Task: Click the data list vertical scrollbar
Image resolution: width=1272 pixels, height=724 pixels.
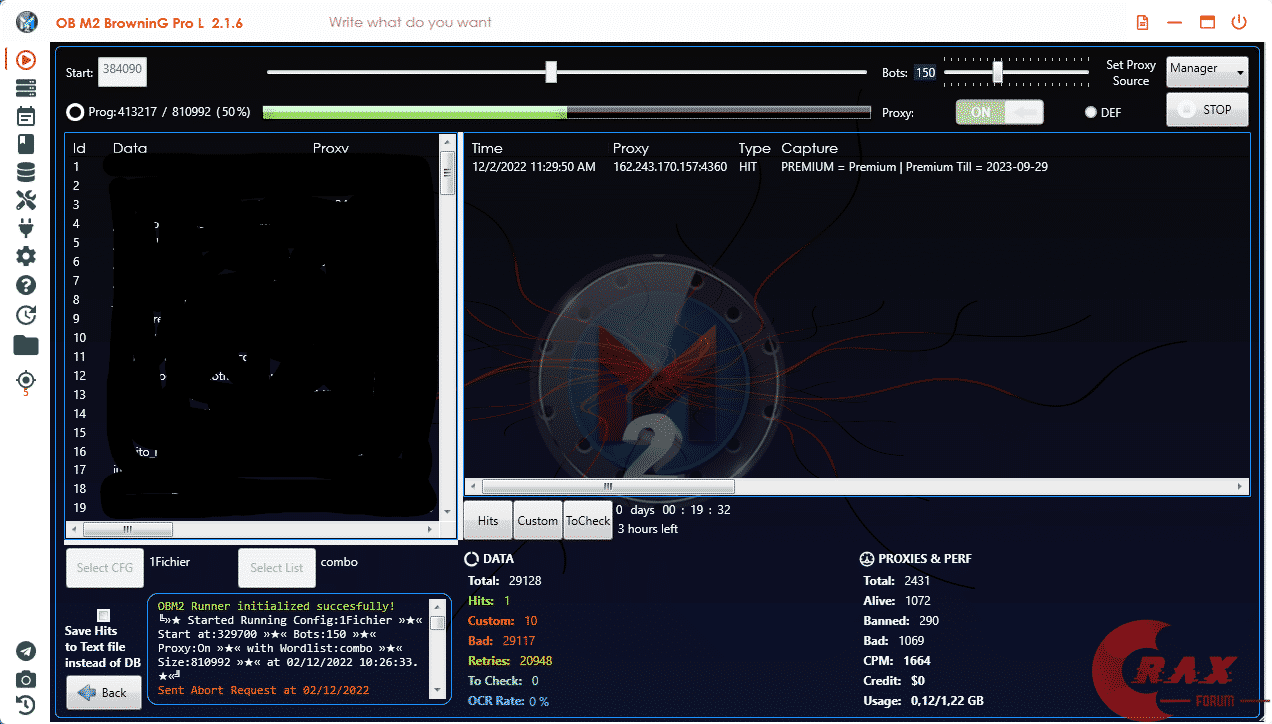Action: coord(448,326)
